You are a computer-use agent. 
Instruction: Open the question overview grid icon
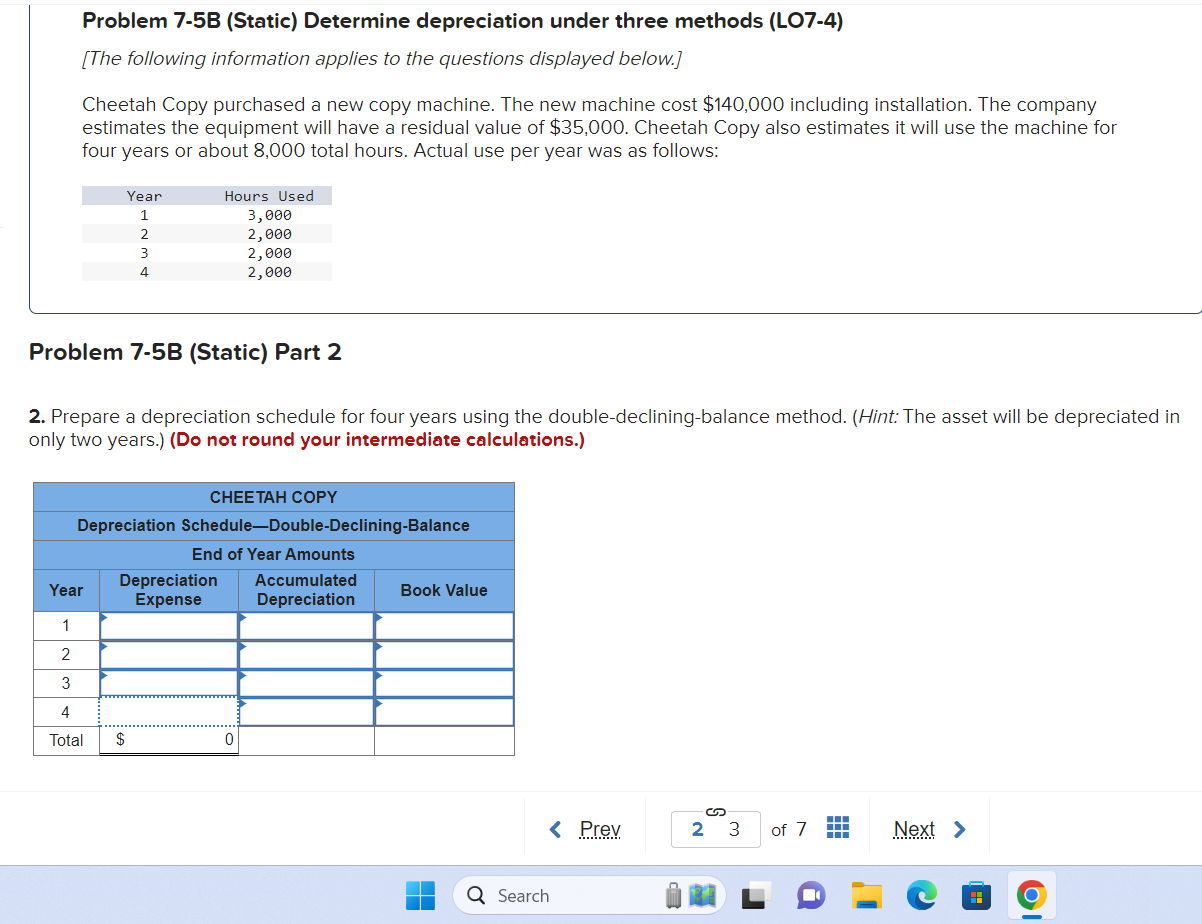(837, 827)
